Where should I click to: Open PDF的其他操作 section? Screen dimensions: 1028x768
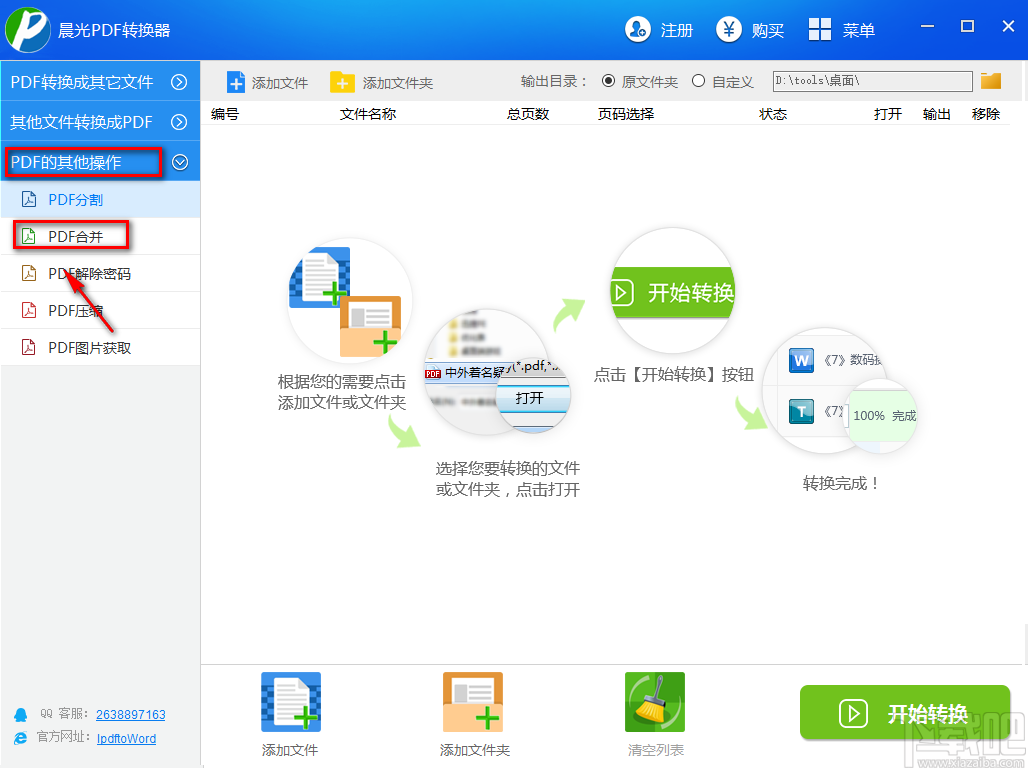pyautogui.click(x=100, y=161)
